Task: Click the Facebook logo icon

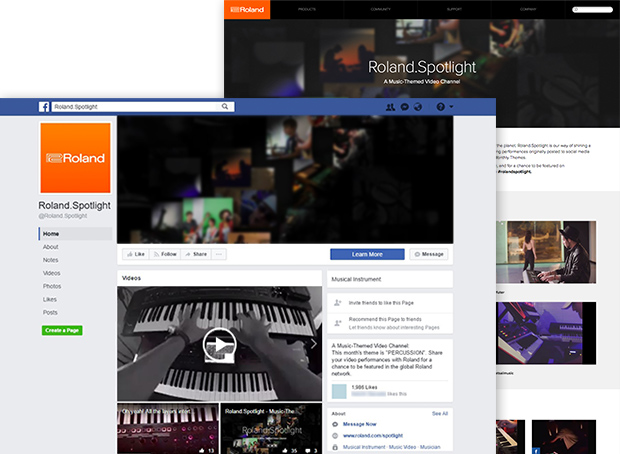Action: 44,107
